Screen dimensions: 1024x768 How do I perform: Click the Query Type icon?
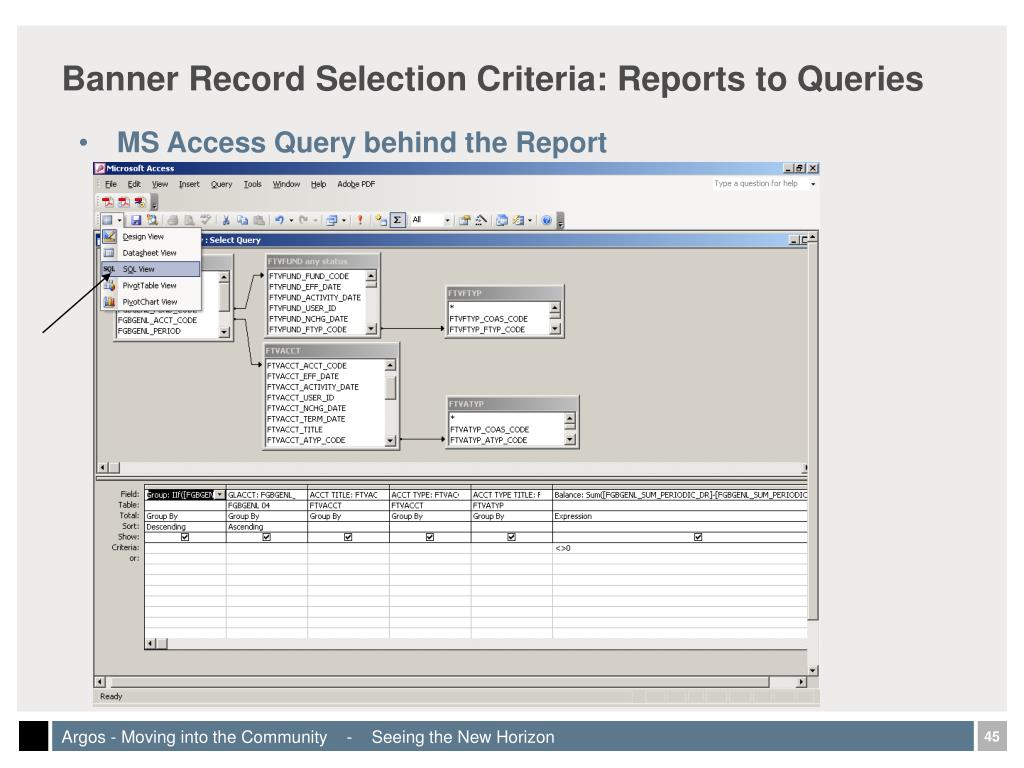pyautogui.click(x=332, y=220)
